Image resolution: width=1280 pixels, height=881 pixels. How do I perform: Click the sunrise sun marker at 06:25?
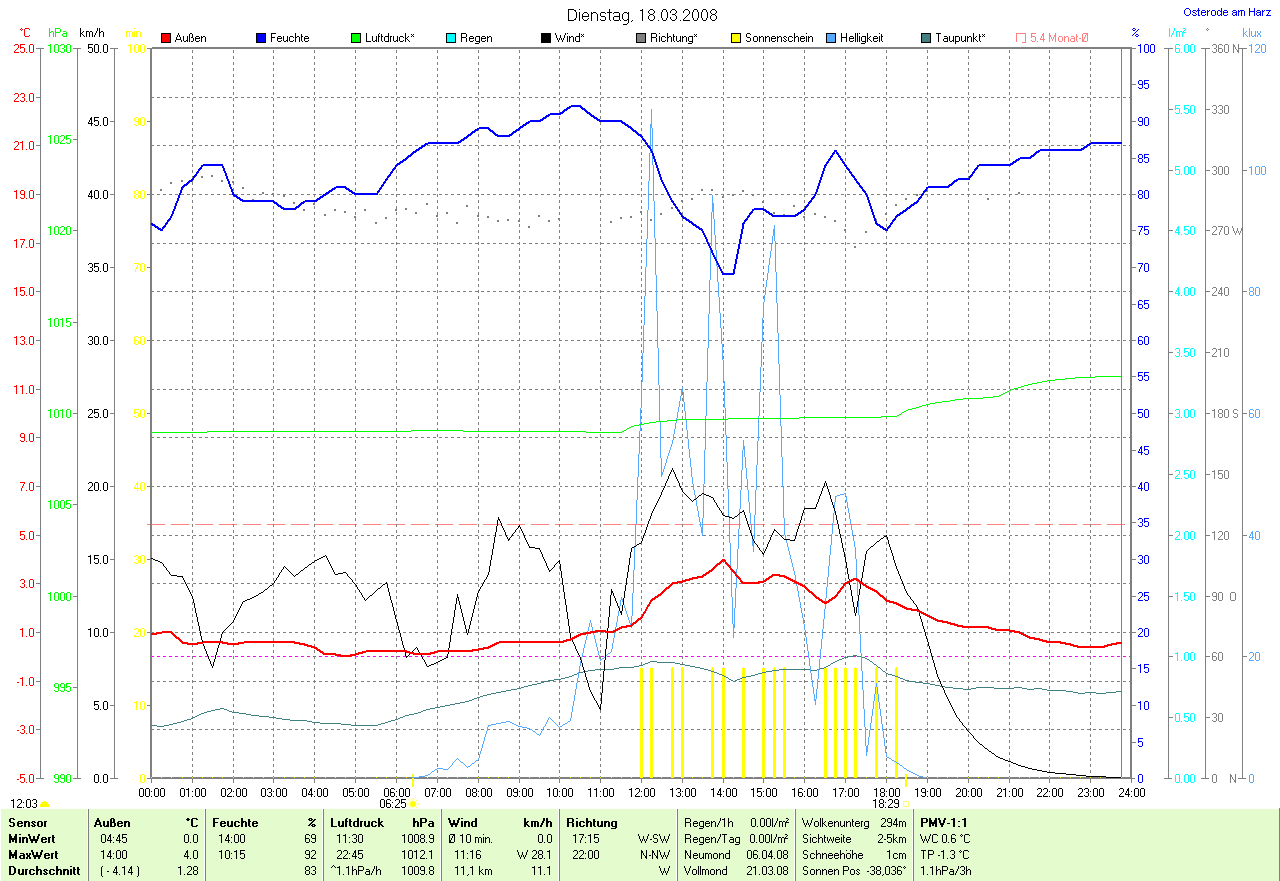[413, 803]
